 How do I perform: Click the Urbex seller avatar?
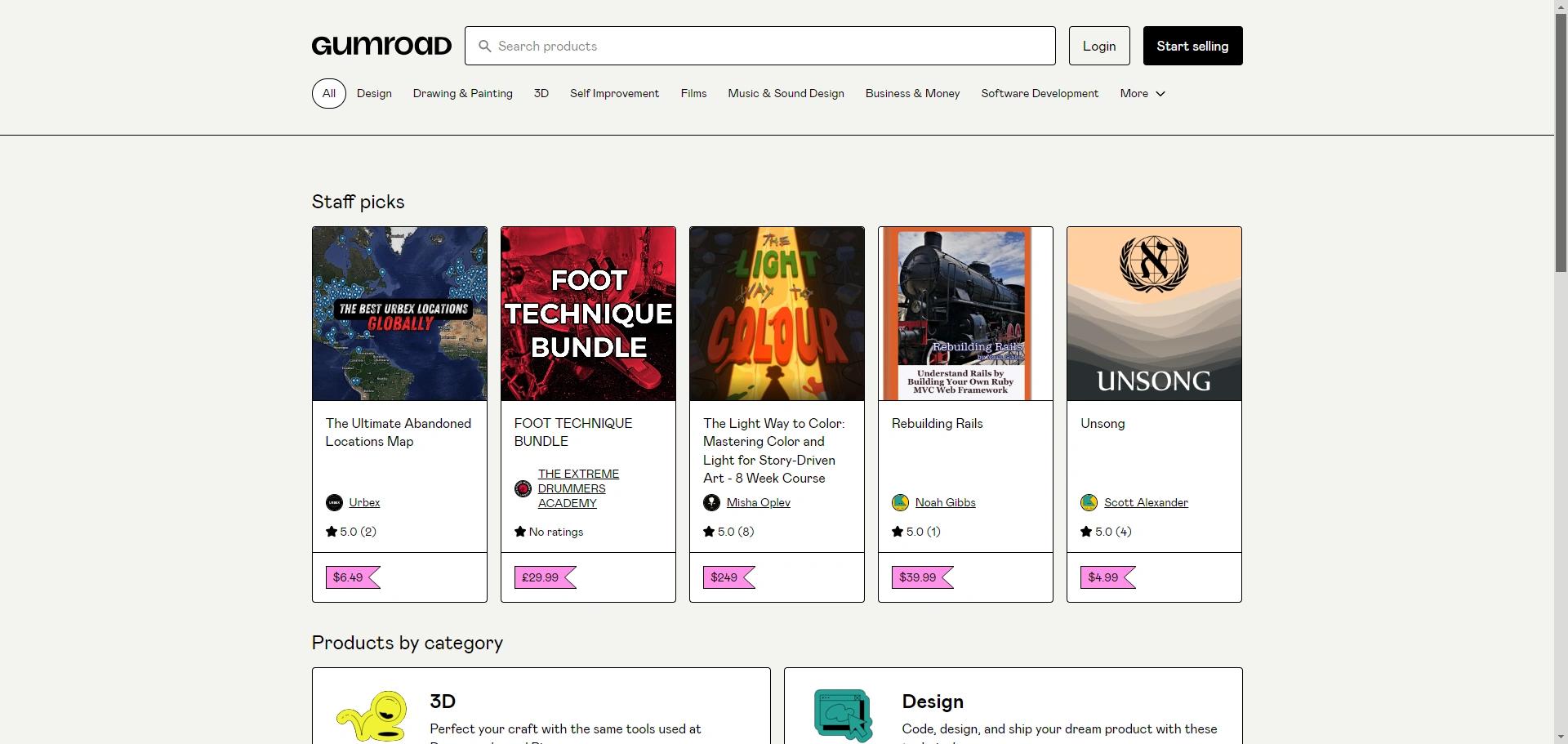coord(334,503)
